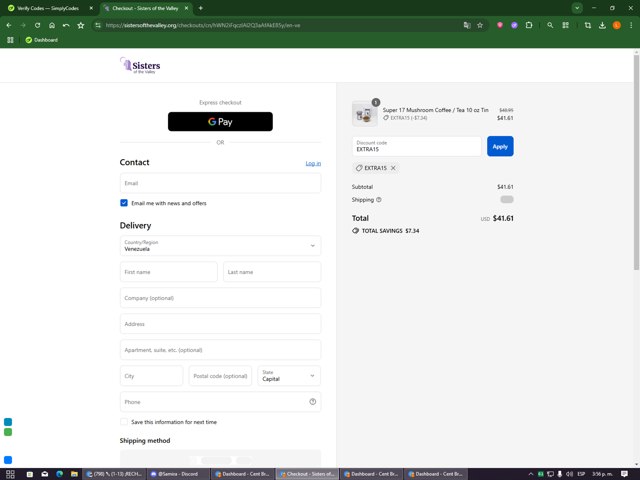Apply the discount code
640x480 pixels.
tap(500, 146)
